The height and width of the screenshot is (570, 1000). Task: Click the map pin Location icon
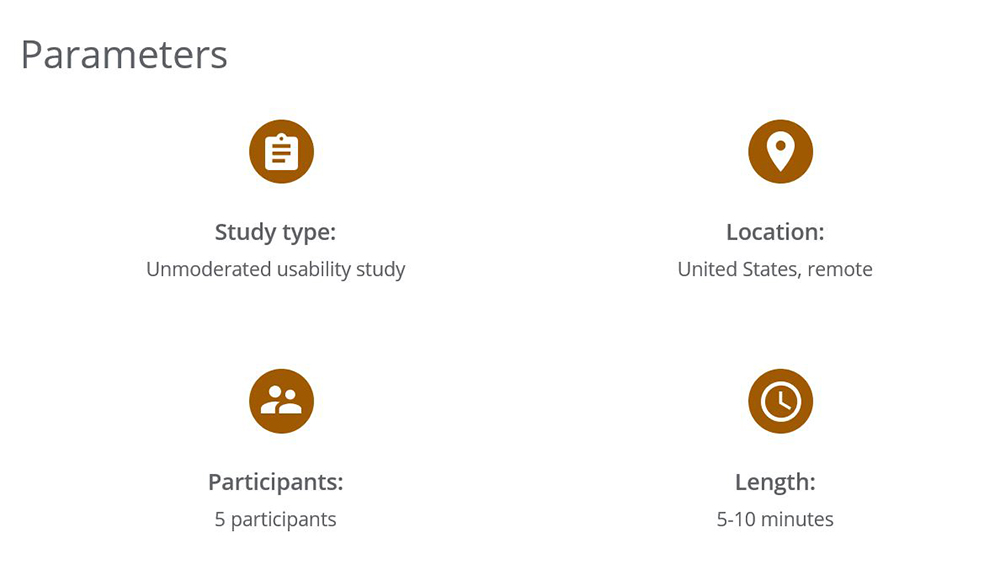click(x=781, y=152)
